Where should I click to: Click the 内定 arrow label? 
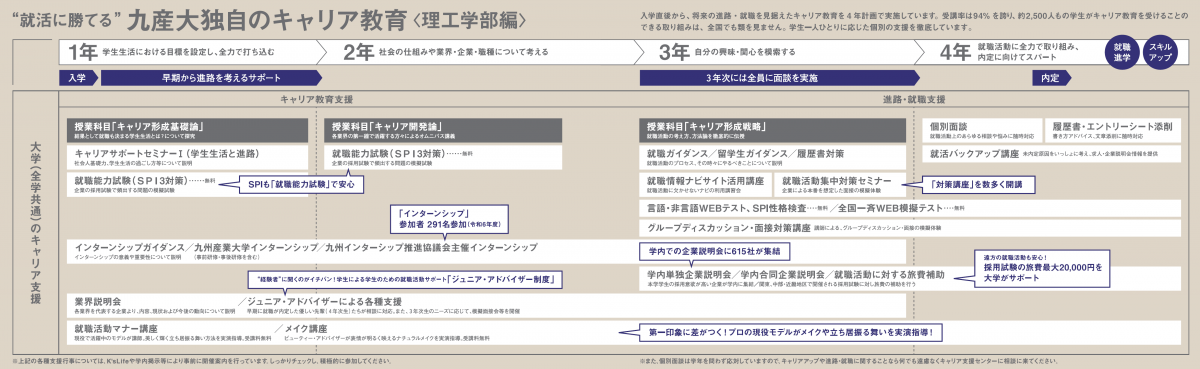1051,77
